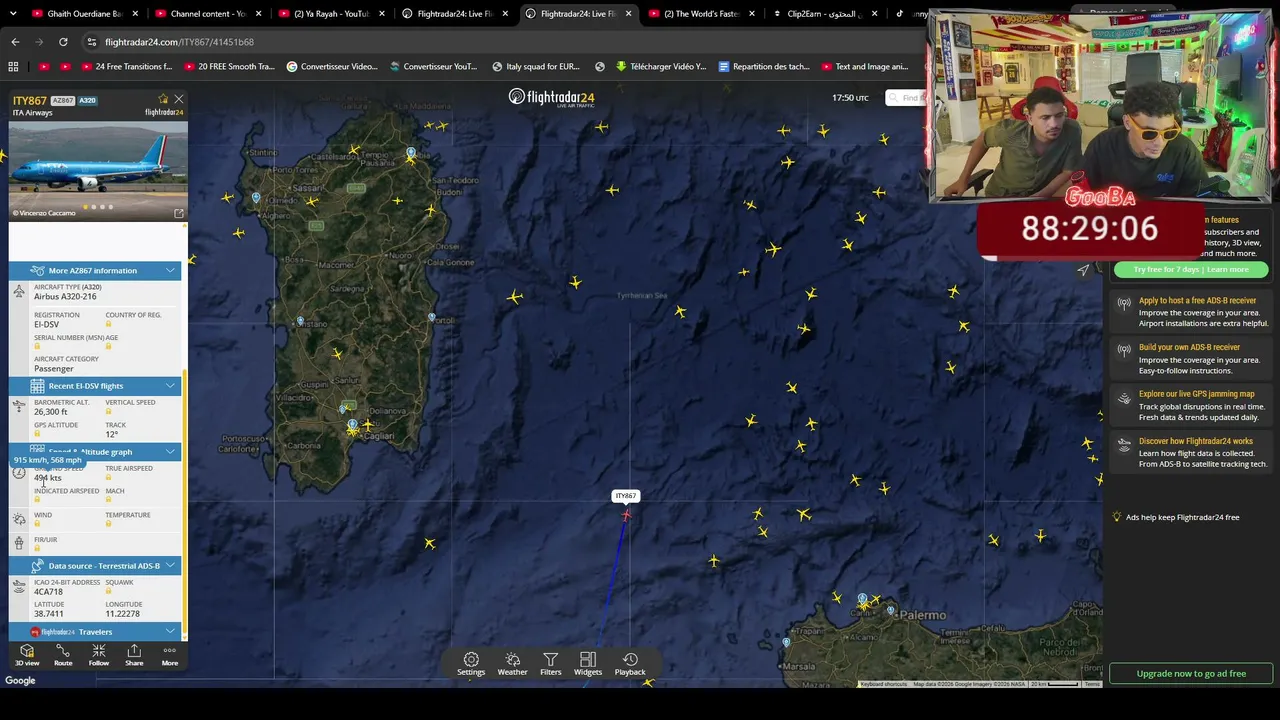Click the registration value EI-DSV
This screenshot has height=720, width=1280.
coord(46,324)
